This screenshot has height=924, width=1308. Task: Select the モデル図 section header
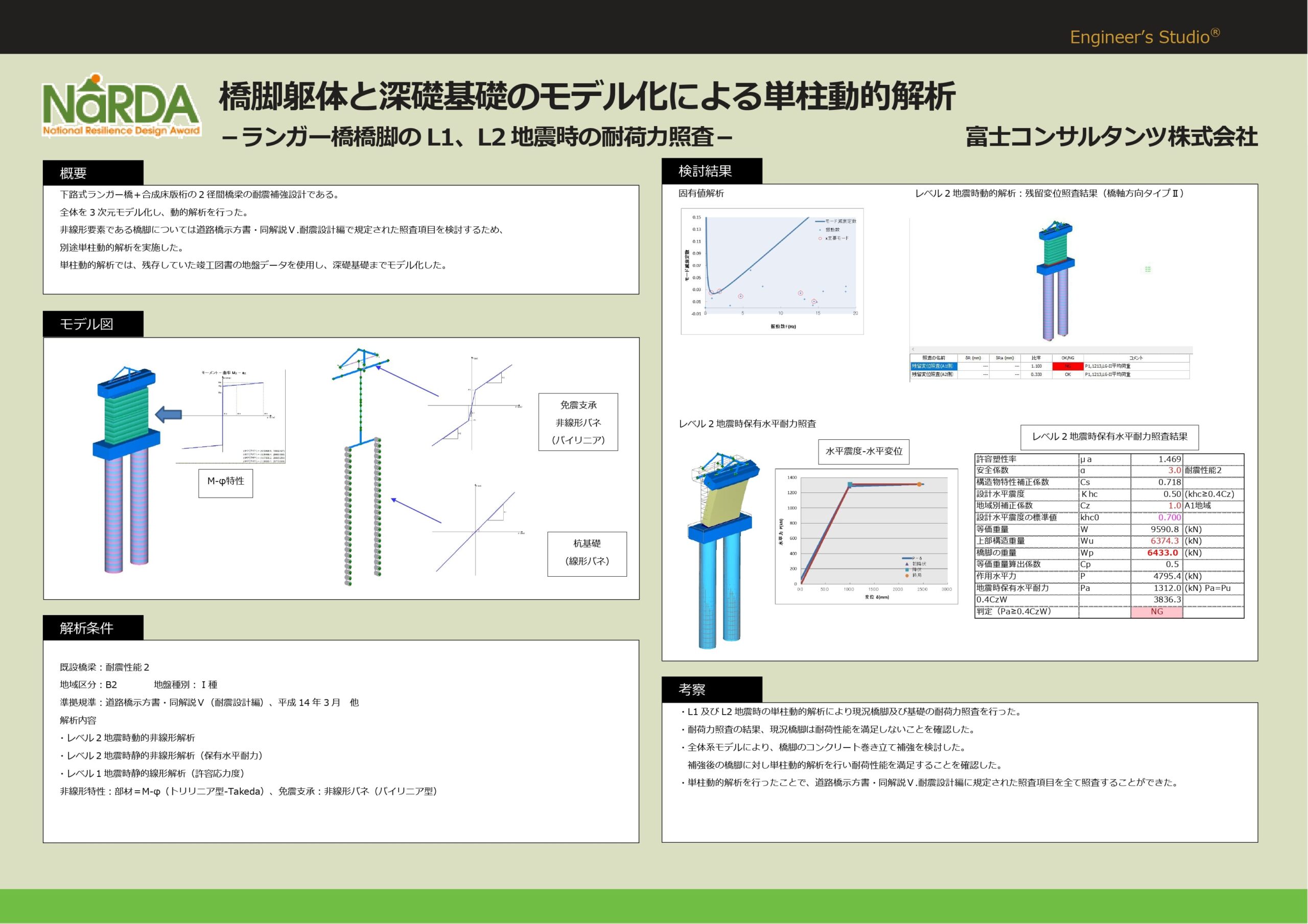[93, 324]
